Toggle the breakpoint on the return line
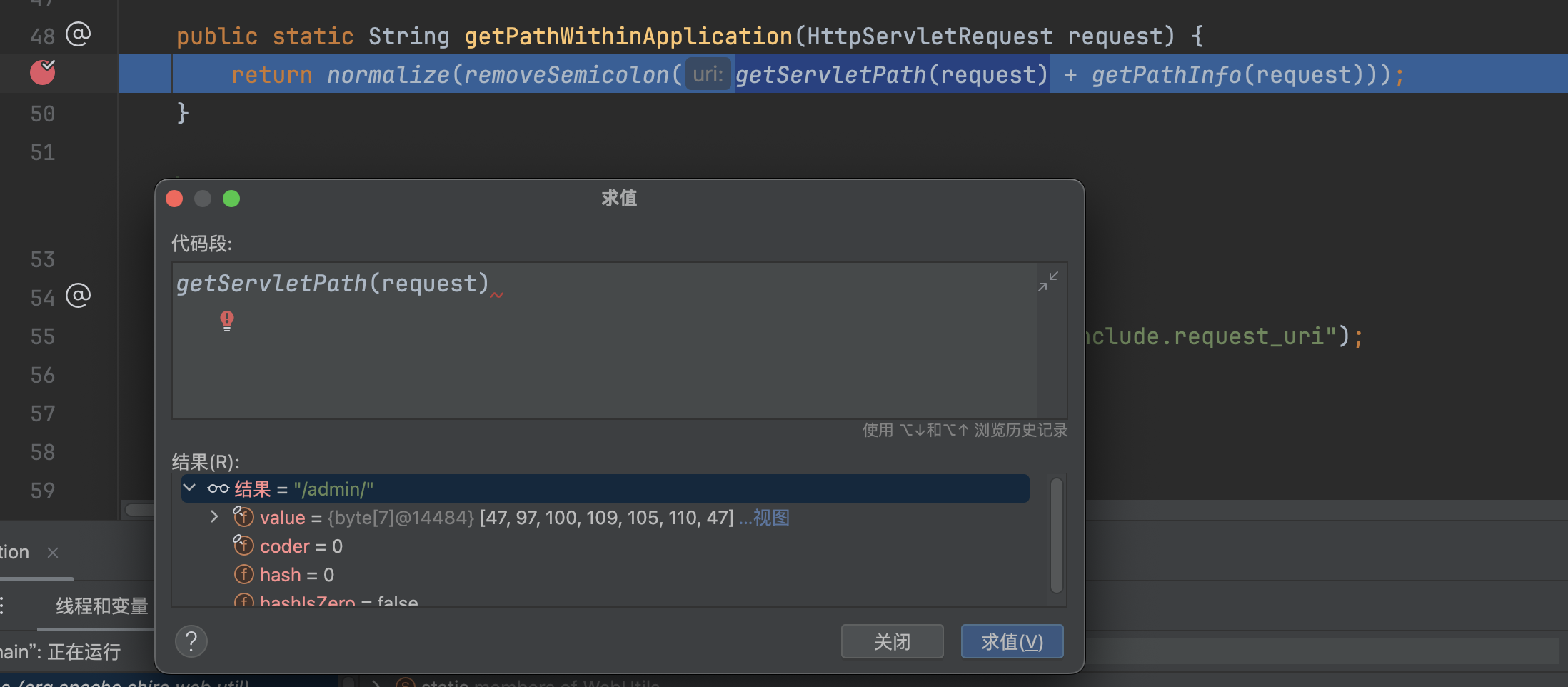 pyautogui.click(x=43, y=72)
